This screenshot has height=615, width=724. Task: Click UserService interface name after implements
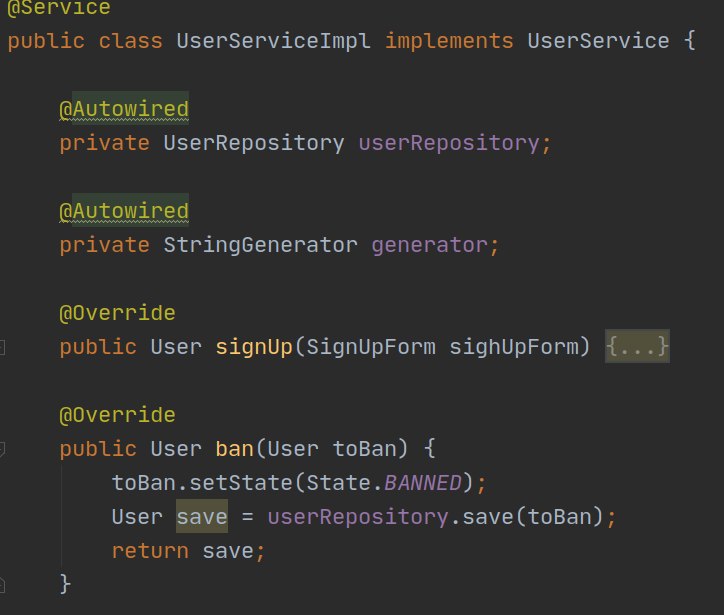coord(598,41)
